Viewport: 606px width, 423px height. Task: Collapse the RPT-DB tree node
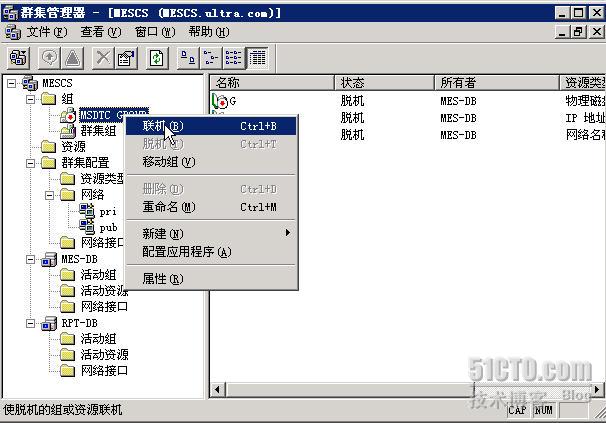[x=31, y=323]
